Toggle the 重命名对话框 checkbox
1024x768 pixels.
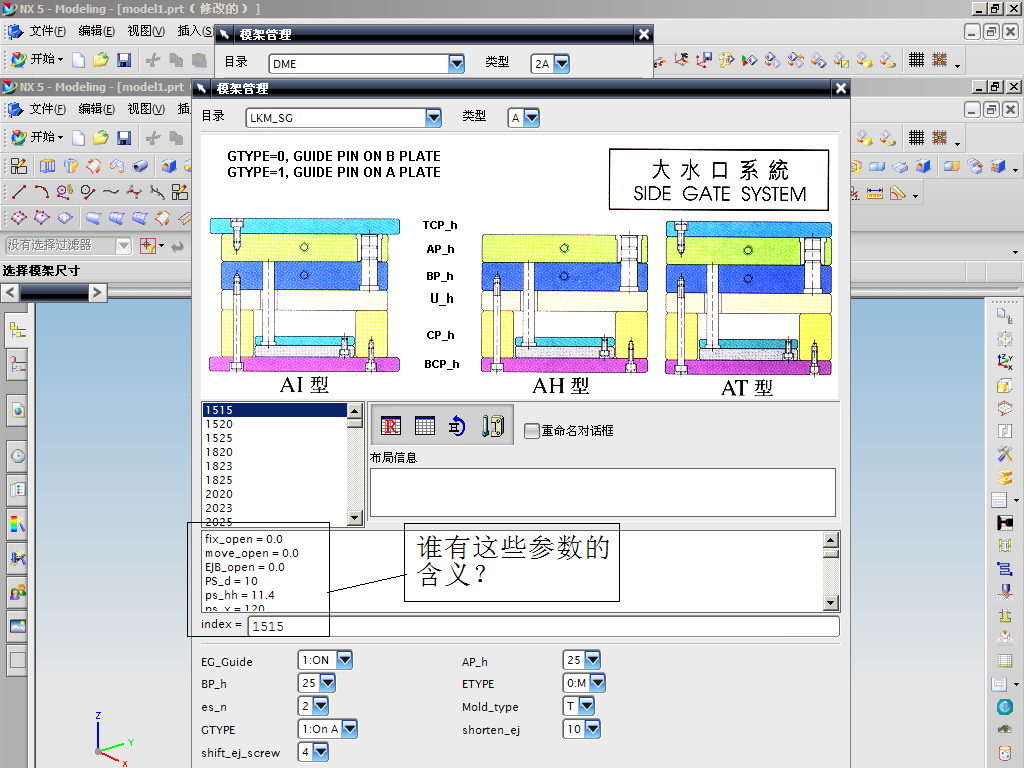532,430
